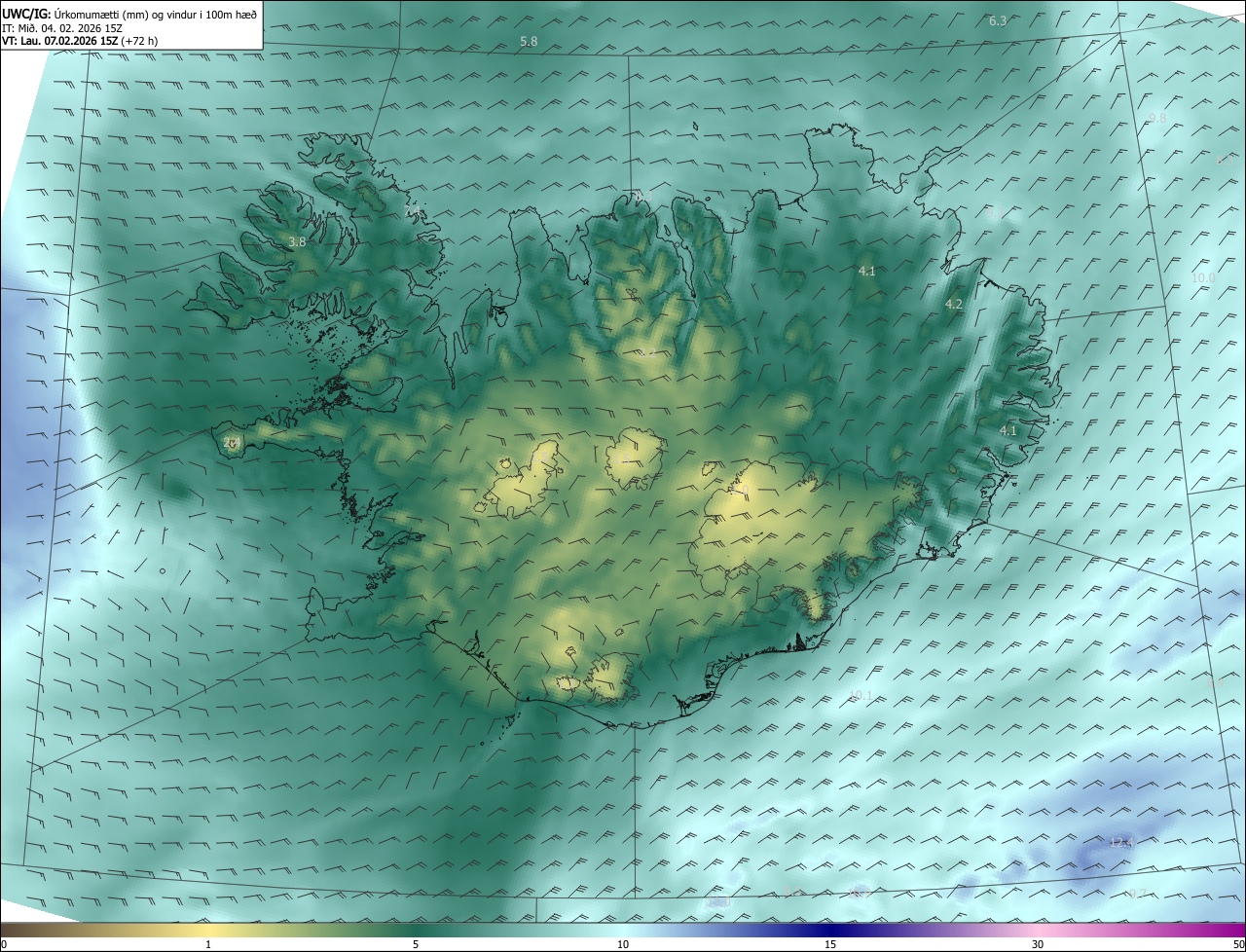Screen dimensions: 1246x952
Task: Click the 15 tick label on the color scale
Action: click(830, 944)
